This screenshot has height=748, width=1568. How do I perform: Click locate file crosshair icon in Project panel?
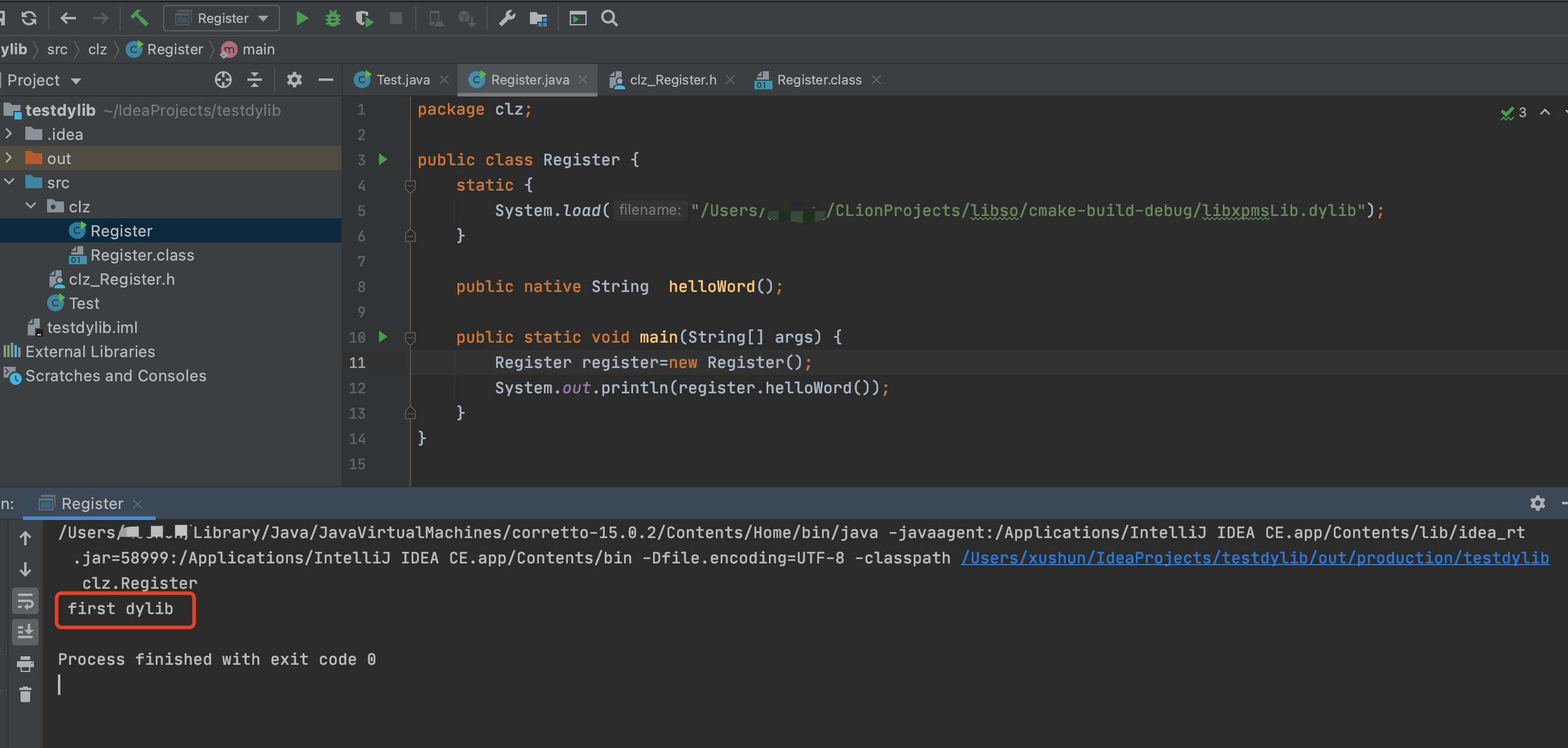(x=223, y=80)
